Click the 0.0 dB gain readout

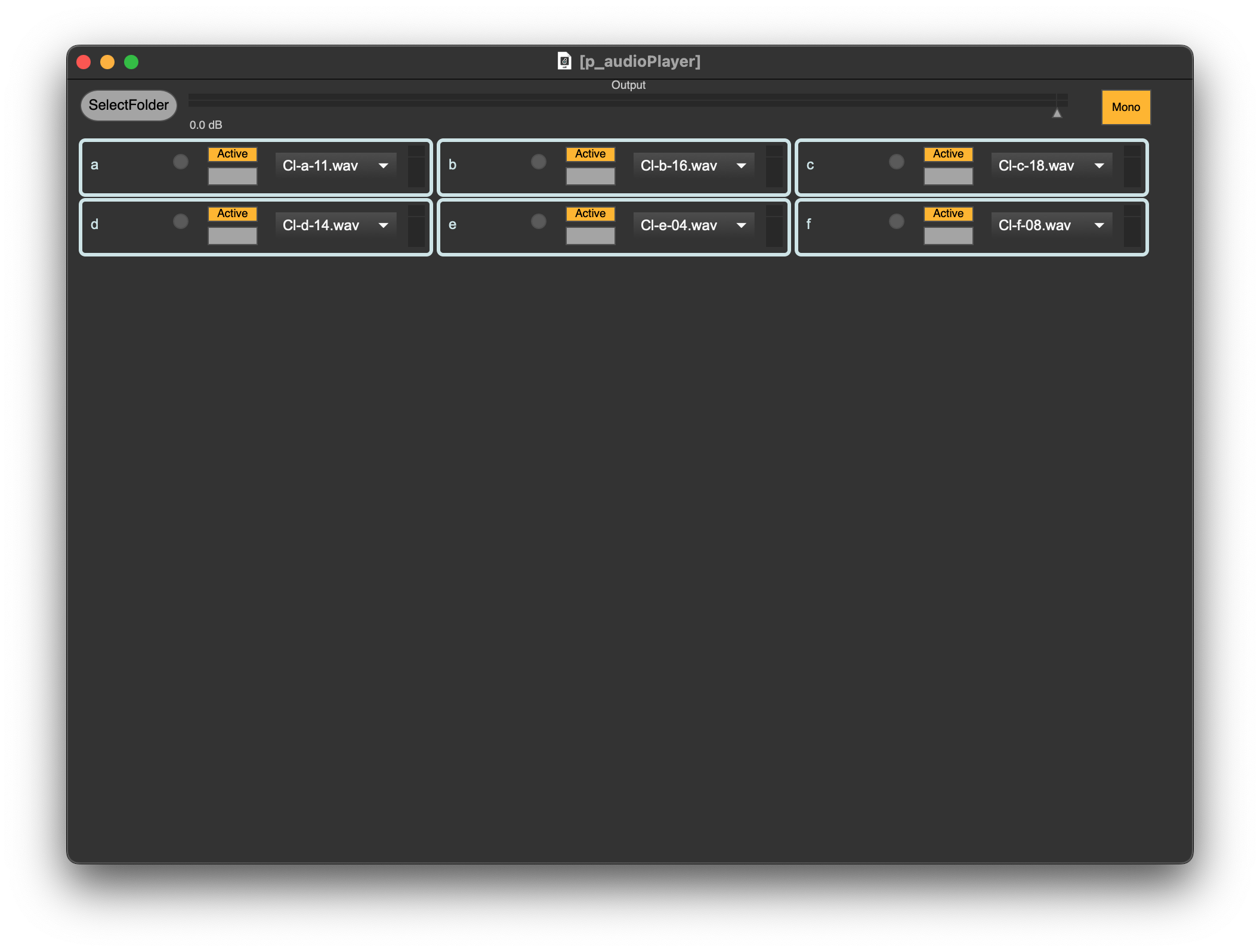206,125
